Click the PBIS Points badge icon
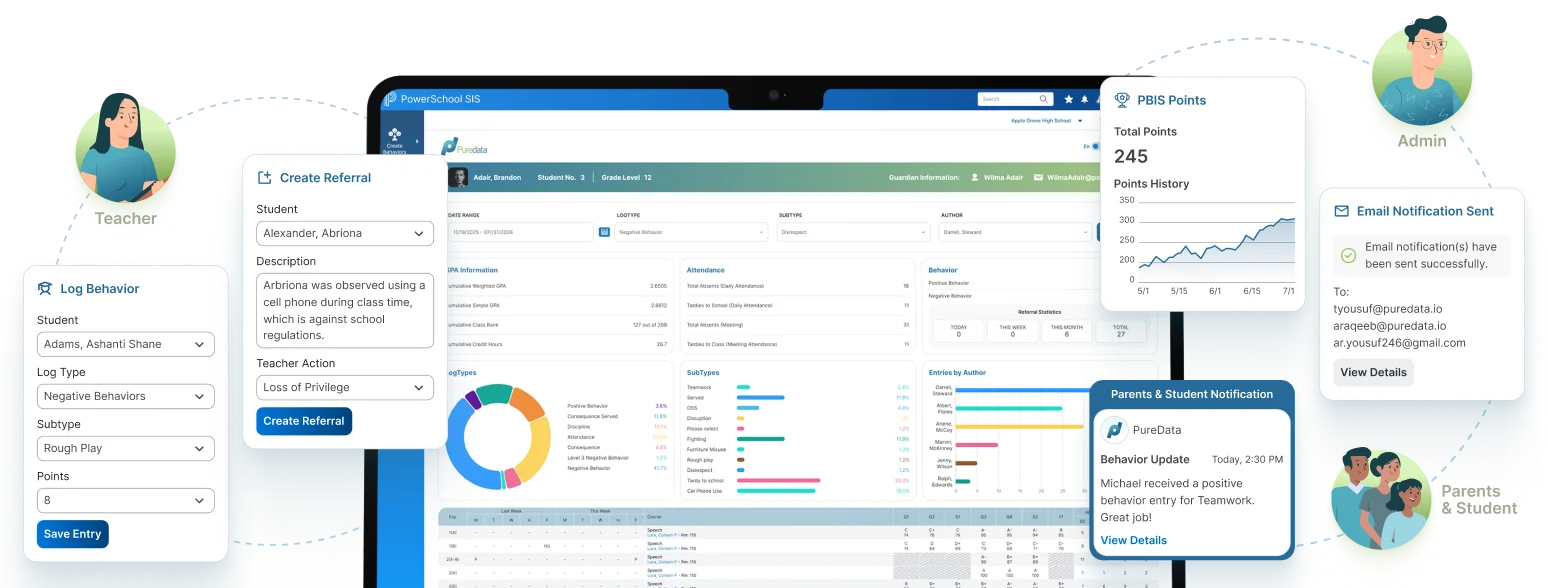This screenshot has width=1548, height=588. [x=1122, y=99]
